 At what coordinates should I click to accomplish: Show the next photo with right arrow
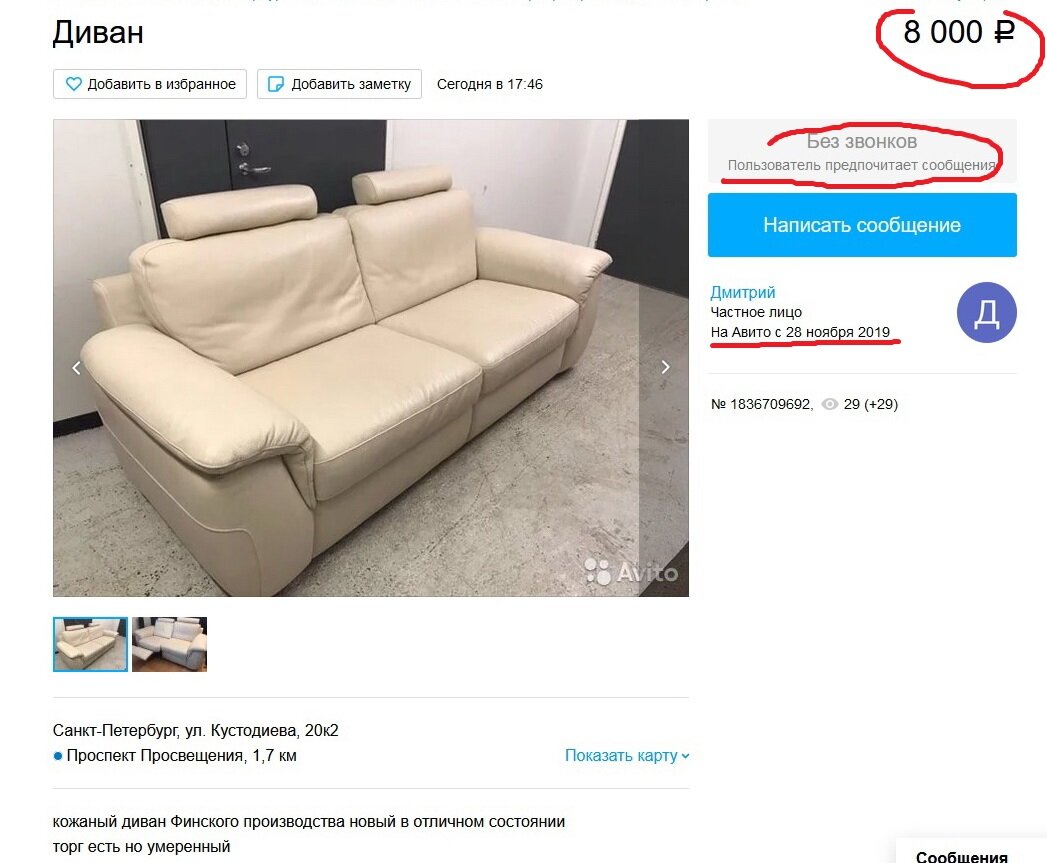pyautogui.click(x=665, y=367)
